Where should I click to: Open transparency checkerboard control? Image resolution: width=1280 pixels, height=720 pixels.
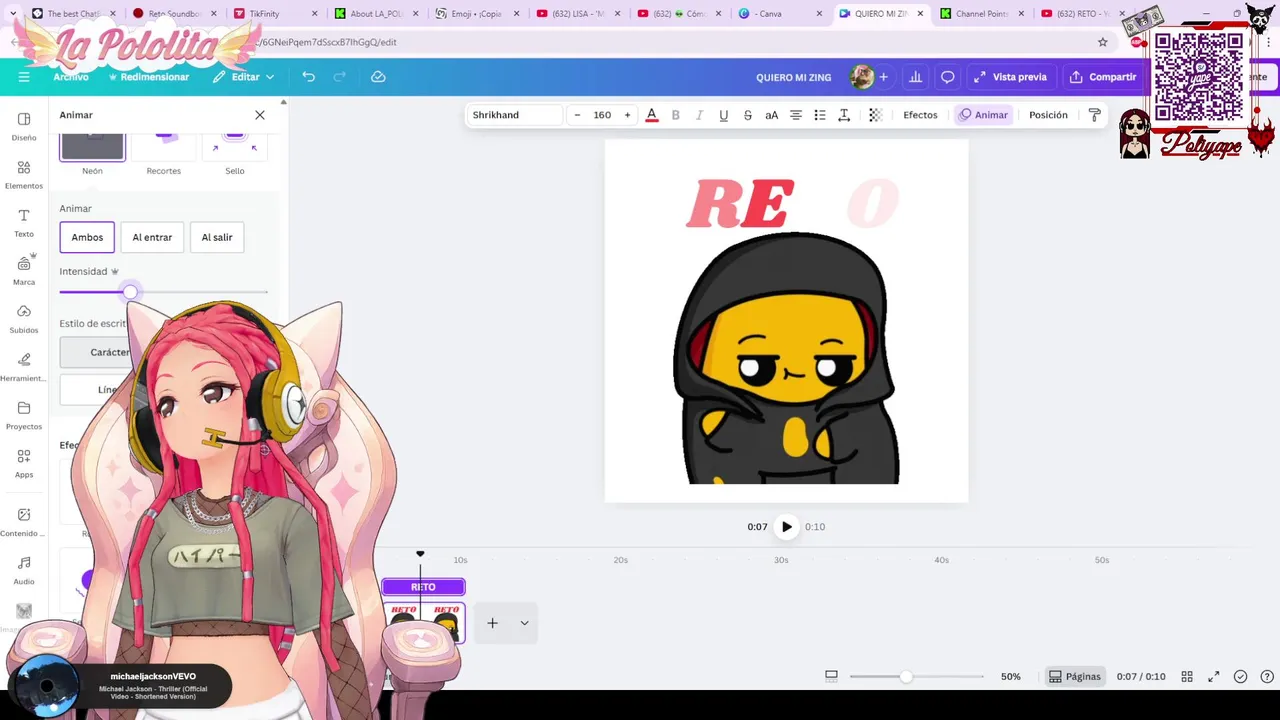click(x=875, y=115)
